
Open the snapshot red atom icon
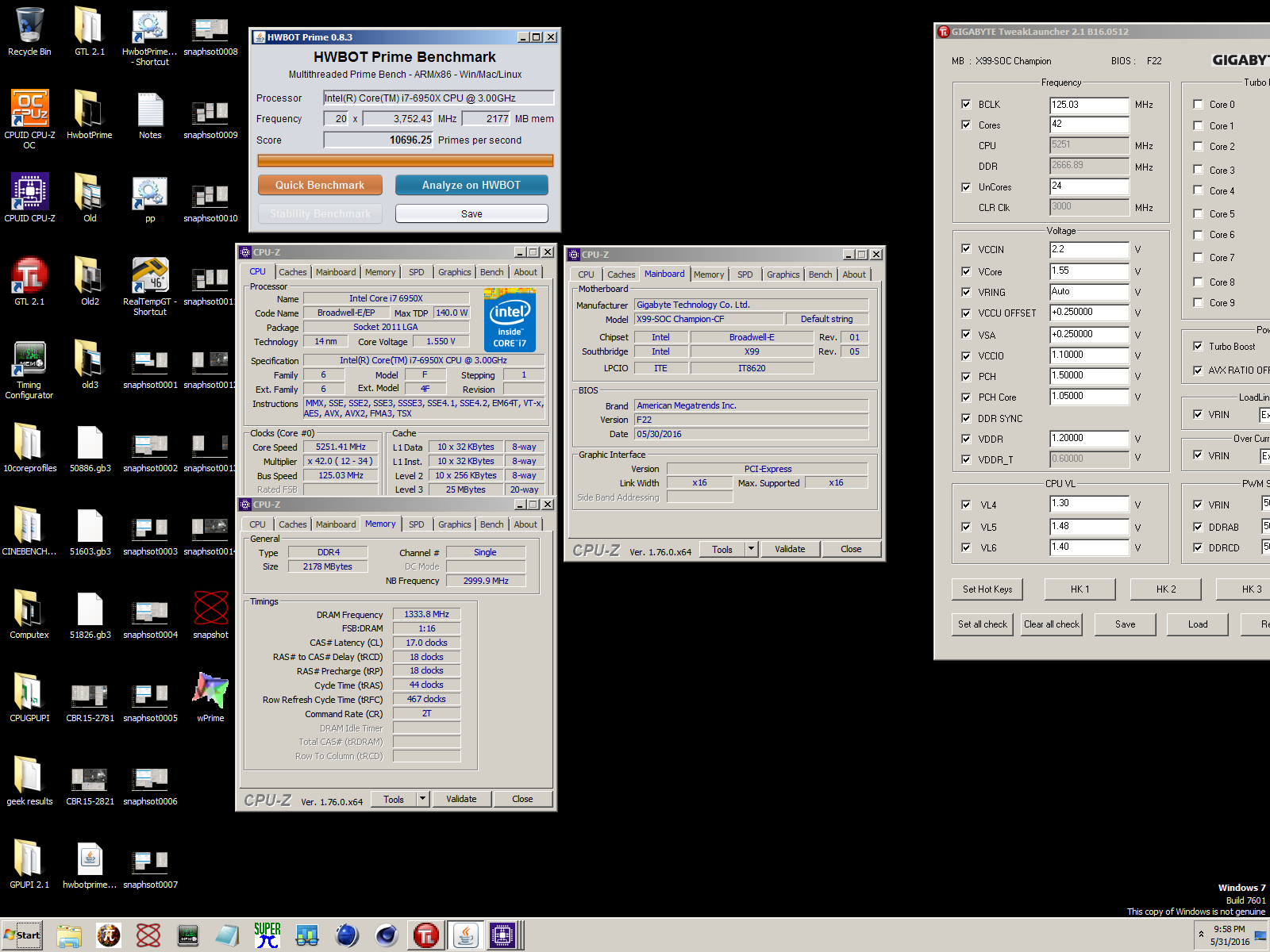tap(210, 615)
